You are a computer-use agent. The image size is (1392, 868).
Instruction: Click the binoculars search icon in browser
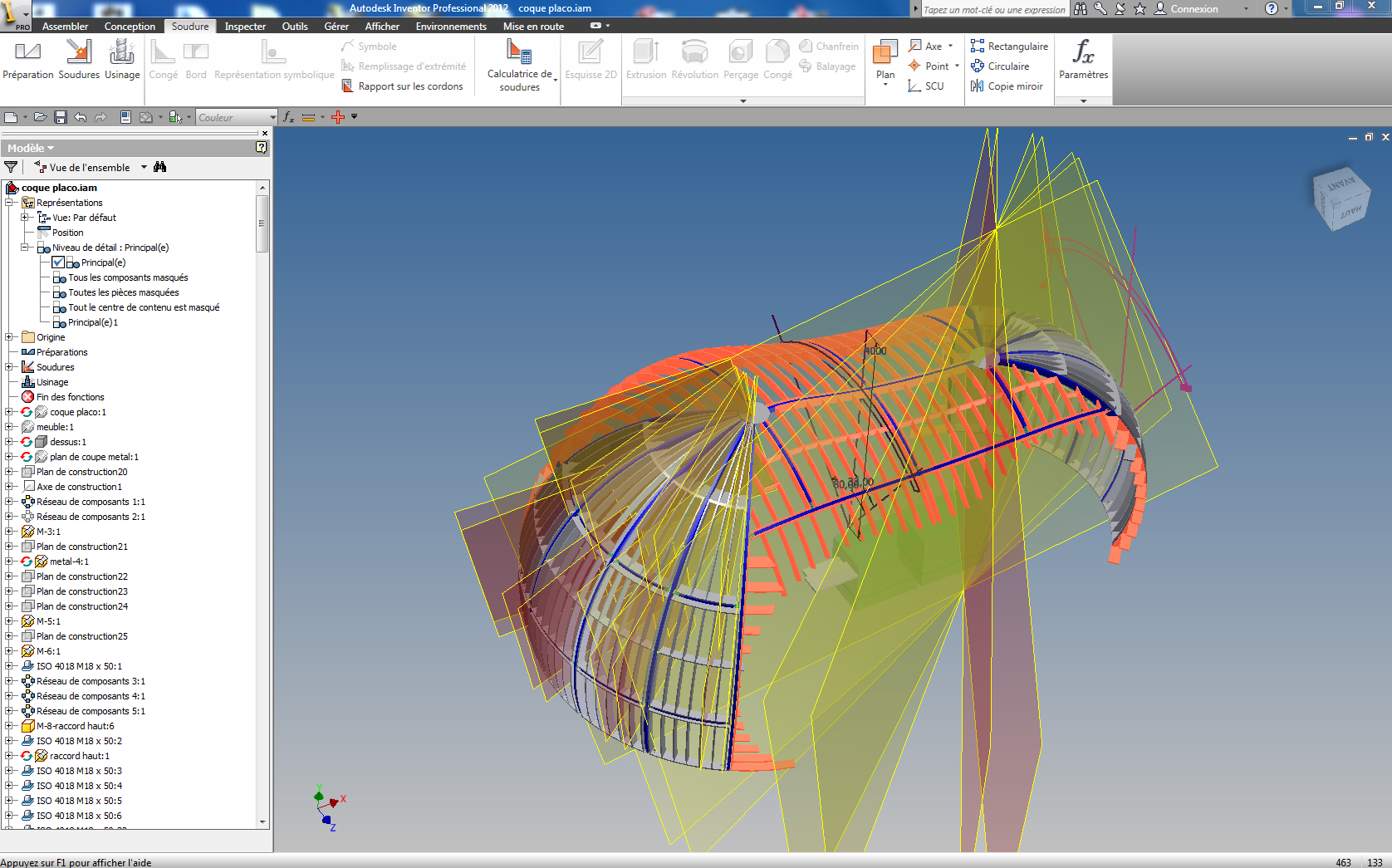[x=159, y=167]
